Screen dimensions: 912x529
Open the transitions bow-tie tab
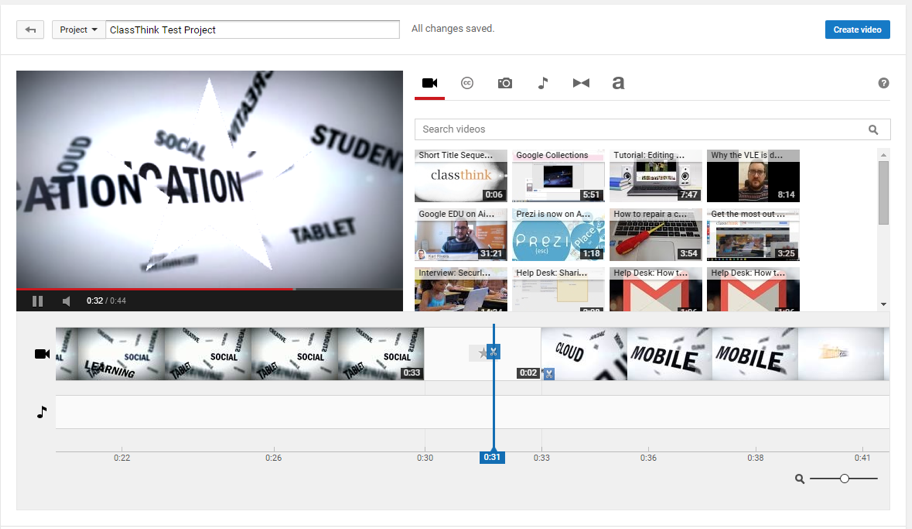coord(580,83)
